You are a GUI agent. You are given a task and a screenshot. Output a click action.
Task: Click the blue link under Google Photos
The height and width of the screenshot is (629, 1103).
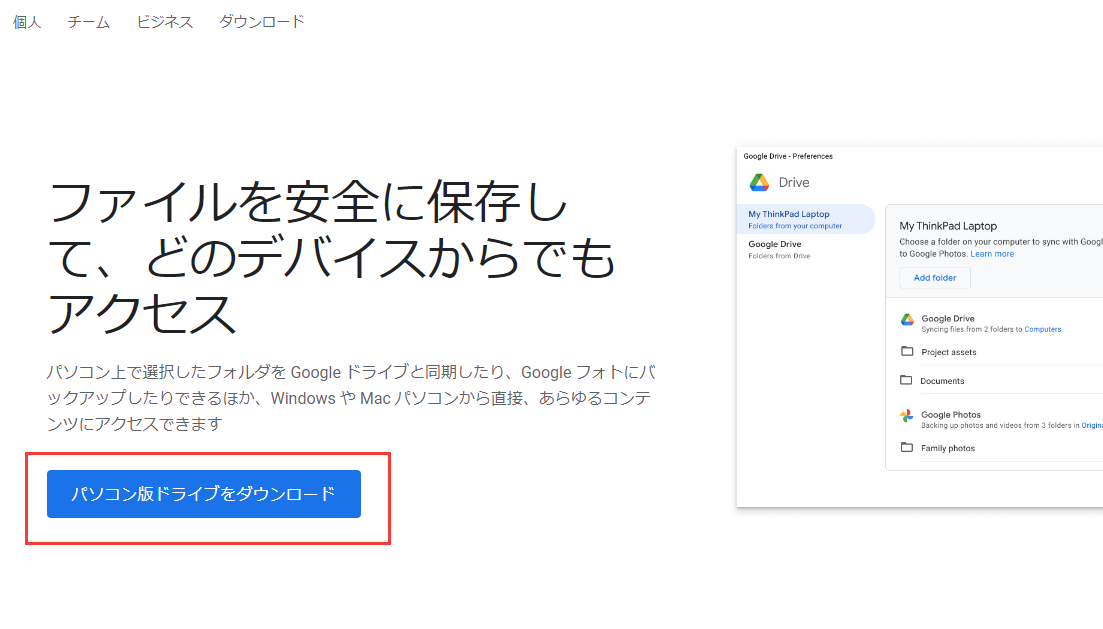click(x=1091, y=425)
